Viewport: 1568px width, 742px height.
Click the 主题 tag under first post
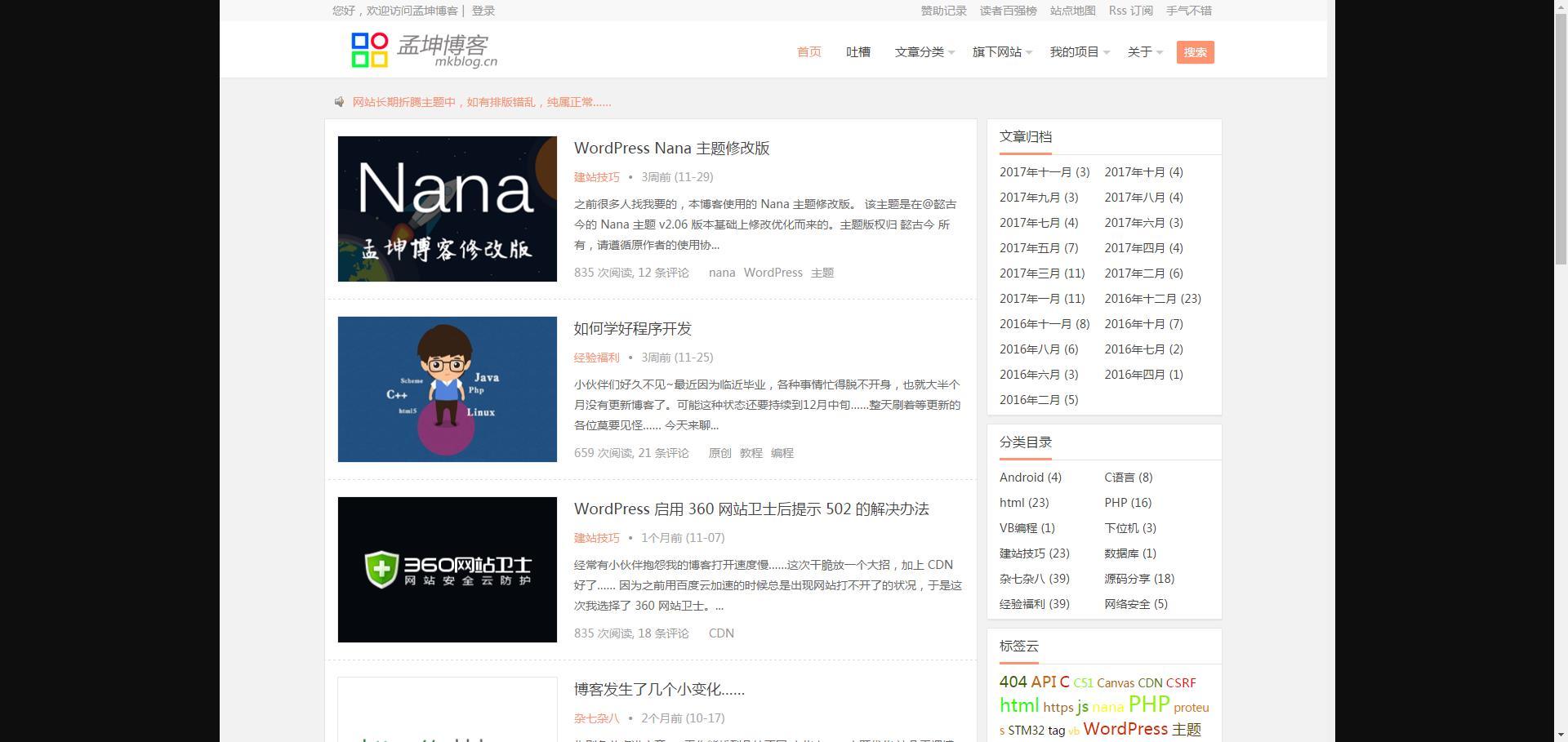click(x=822, y=273)
